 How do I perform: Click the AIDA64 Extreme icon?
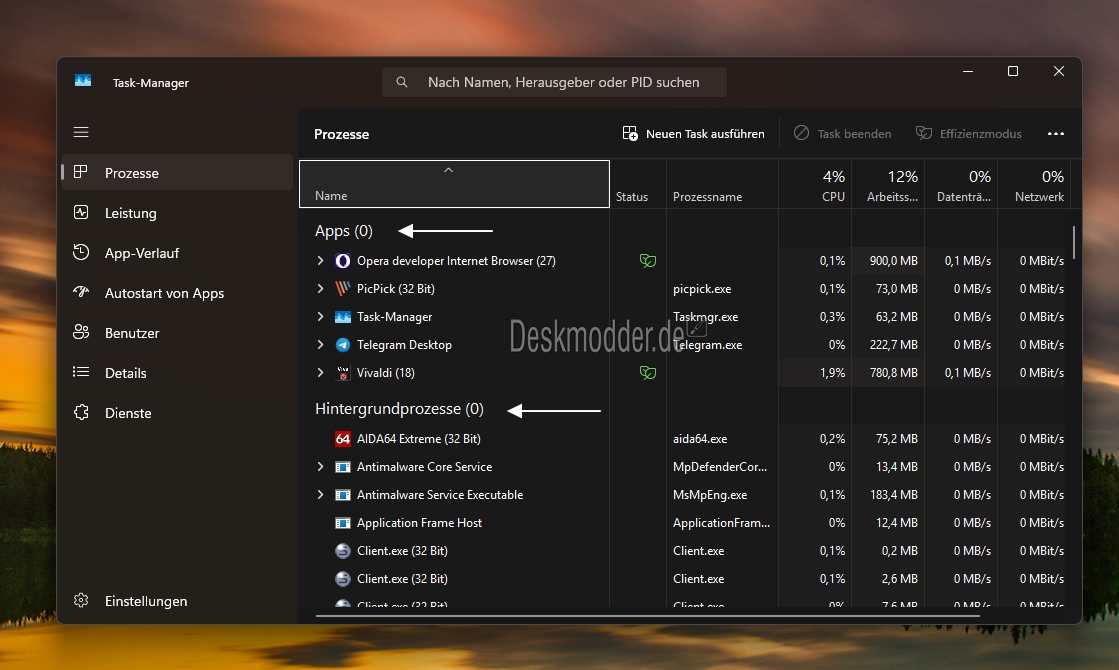pyautogui.click(x=343, y=438)
